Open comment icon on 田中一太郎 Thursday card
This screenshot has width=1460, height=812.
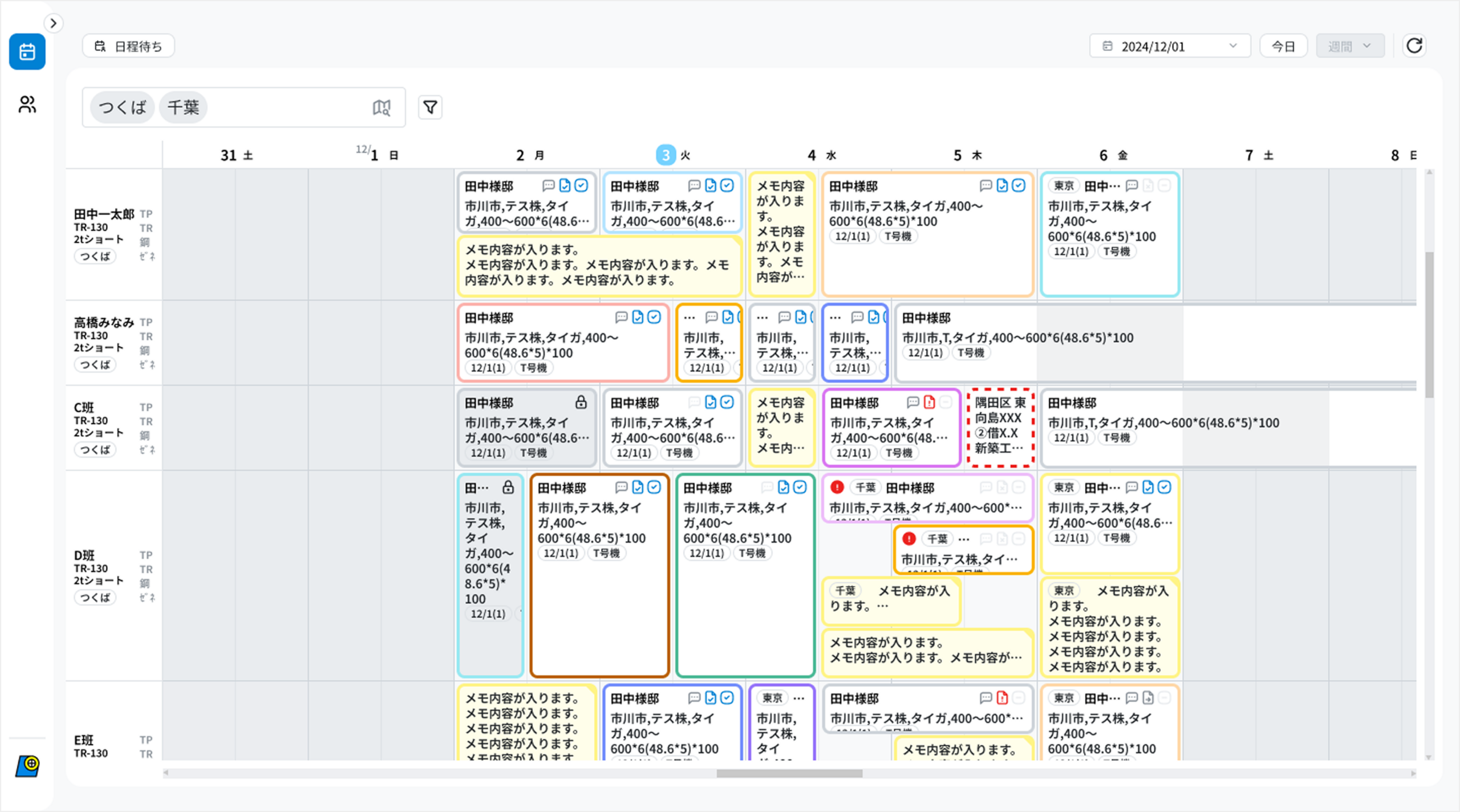[985, 185]
